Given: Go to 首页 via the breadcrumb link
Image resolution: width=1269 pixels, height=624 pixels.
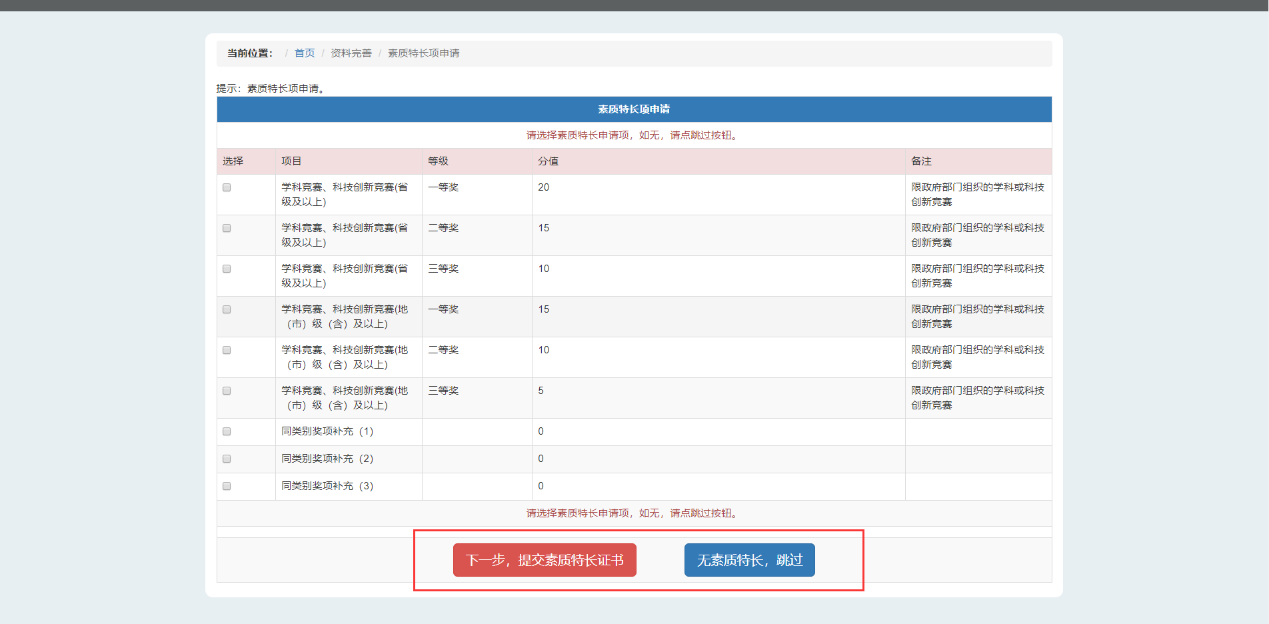Looking at the screenshot, I should (x=304, y=53).
